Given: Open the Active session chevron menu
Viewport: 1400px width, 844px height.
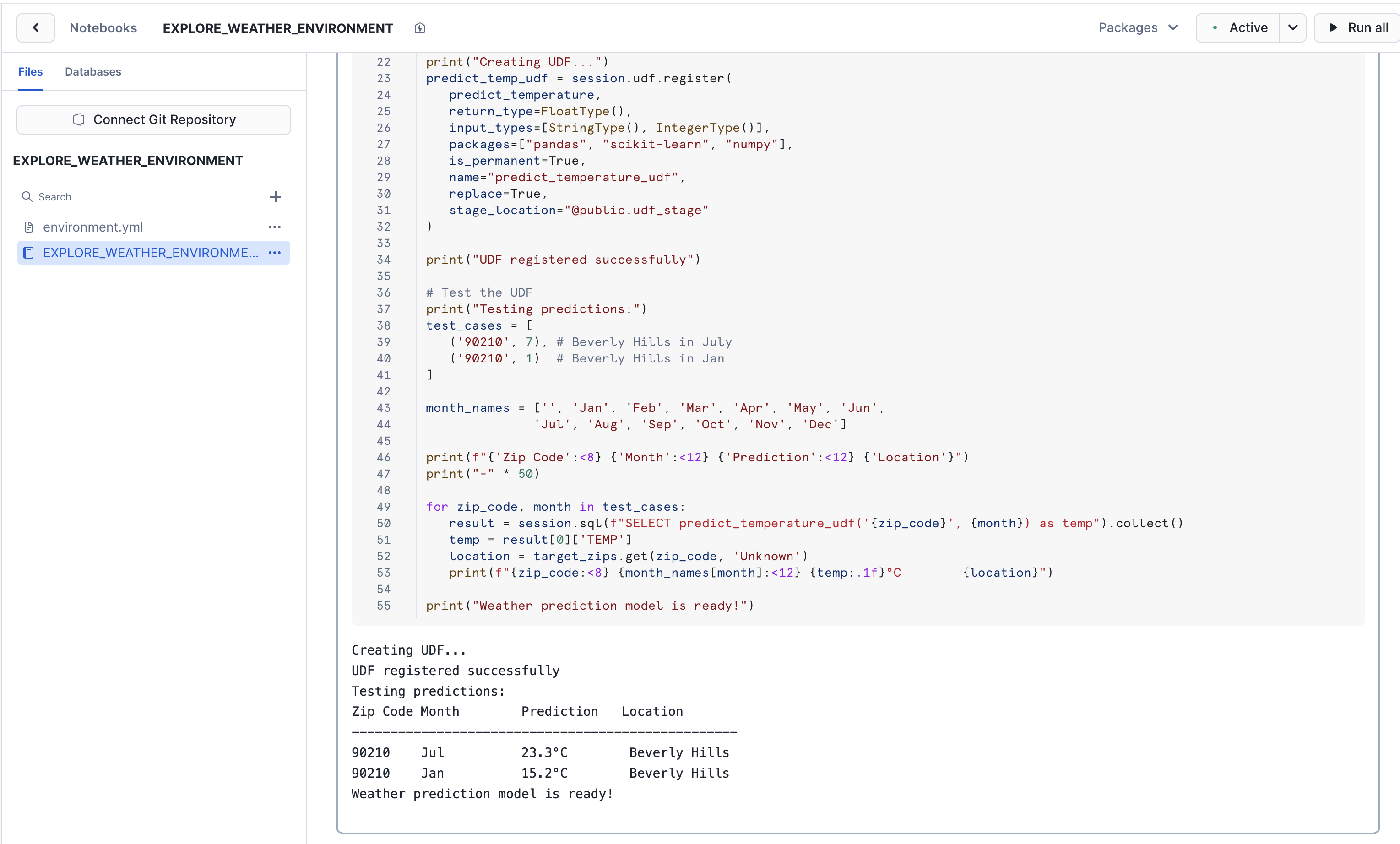Looking at the screenshot, I should pos(1292,28).
